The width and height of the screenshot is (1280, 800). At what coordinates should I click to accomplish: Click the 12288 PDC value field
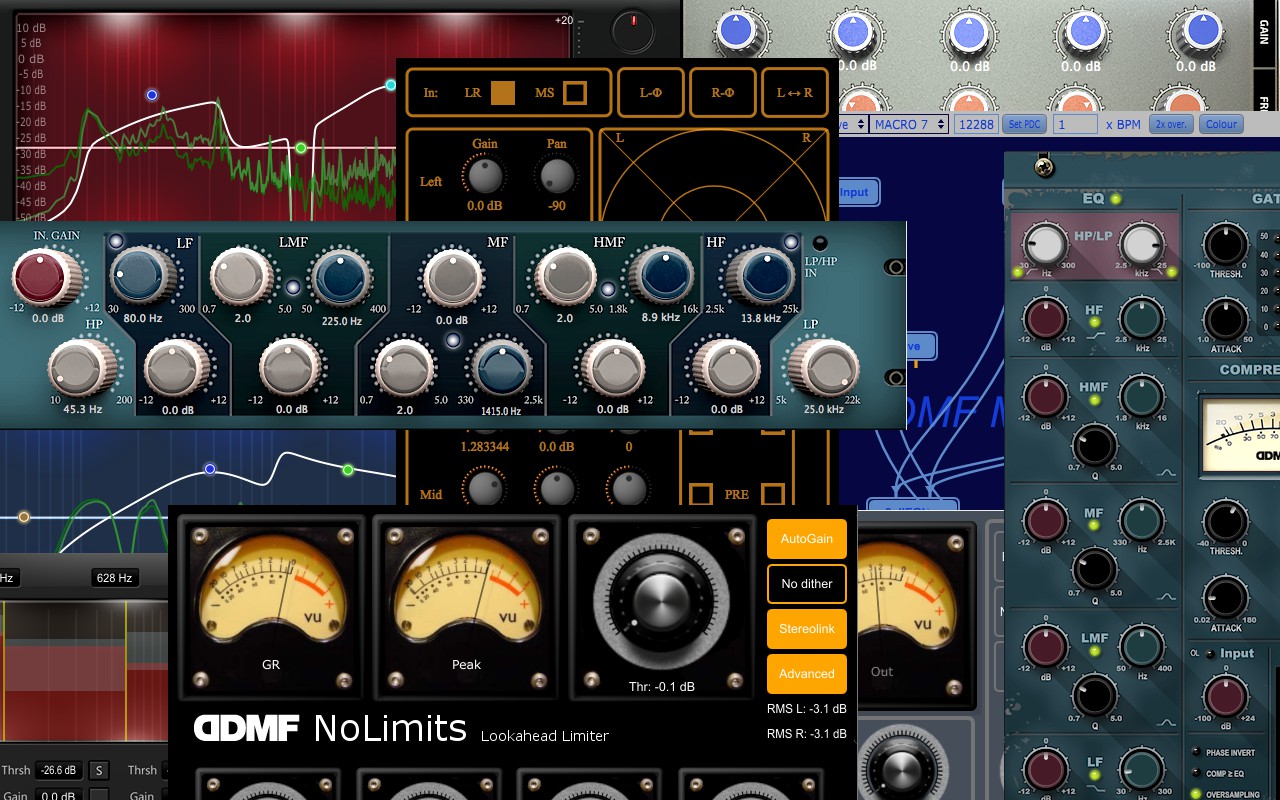pos(975,125)
